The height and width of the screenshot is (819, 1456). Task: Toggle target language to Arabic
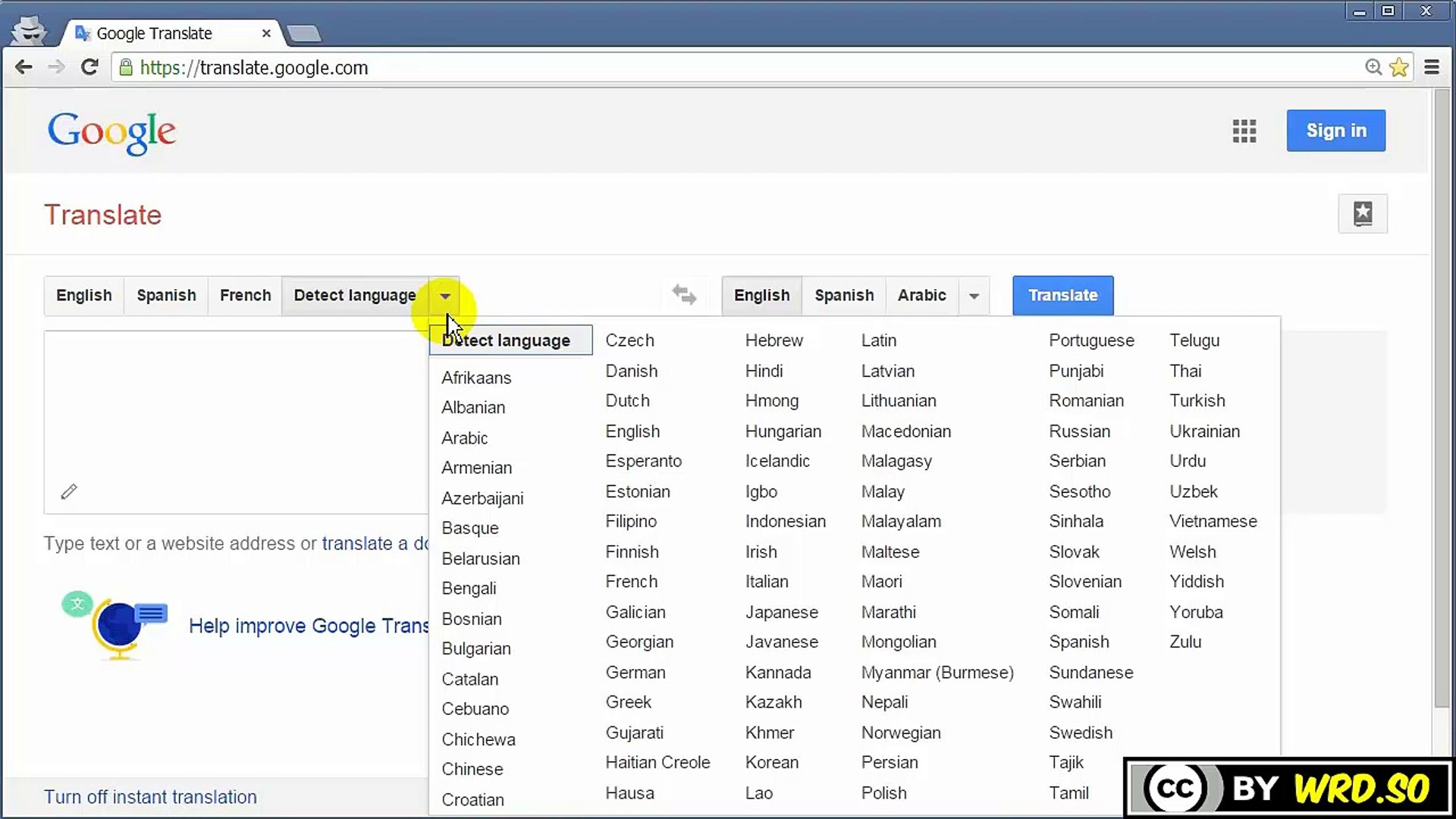pyautogui.click(x=921, y=295)
